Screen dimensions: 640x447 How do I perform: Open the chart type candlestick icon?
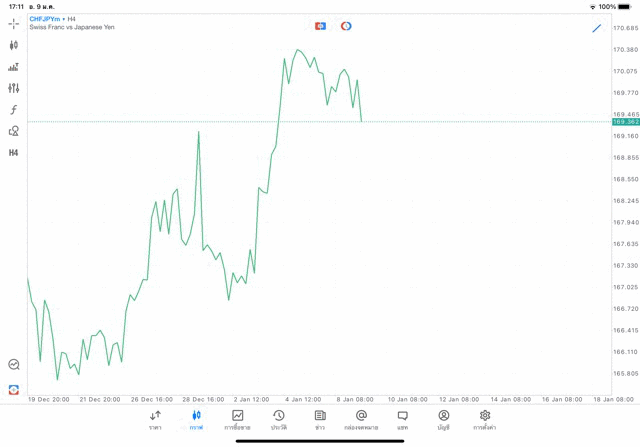point(13,45)
